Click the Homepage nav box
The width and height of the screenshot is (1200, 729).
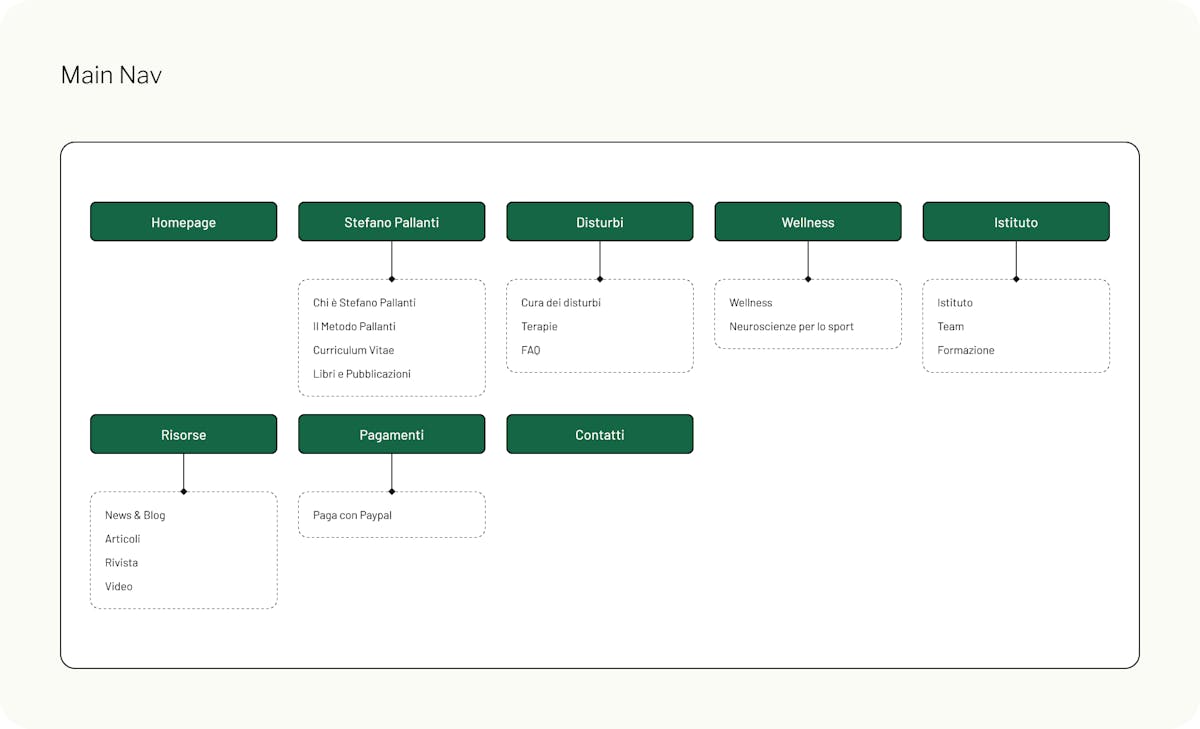click(x=183, y=222)
